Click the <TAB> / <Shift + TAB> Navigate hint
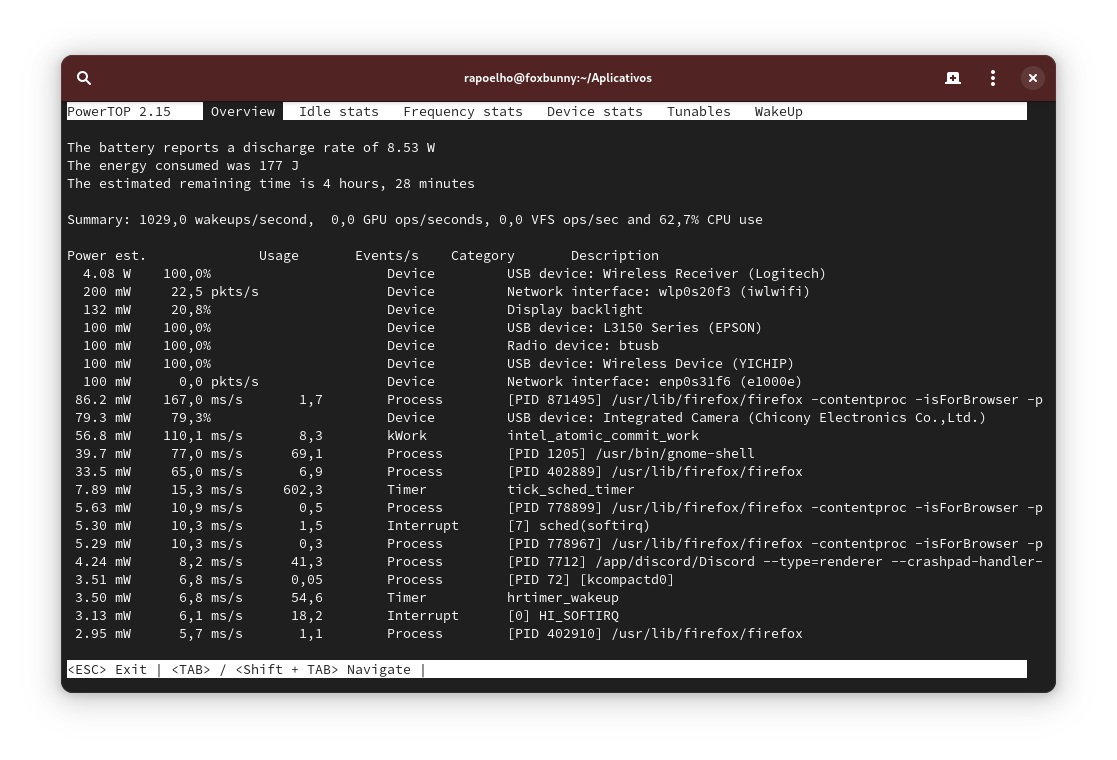Screen dimensions: 1117x760 coord(291,670)
